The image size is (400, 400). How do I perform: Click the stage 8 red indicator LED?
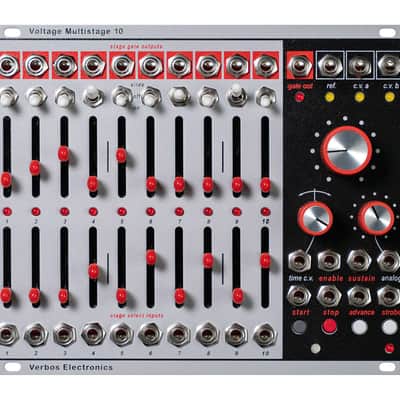pos(208,212)
